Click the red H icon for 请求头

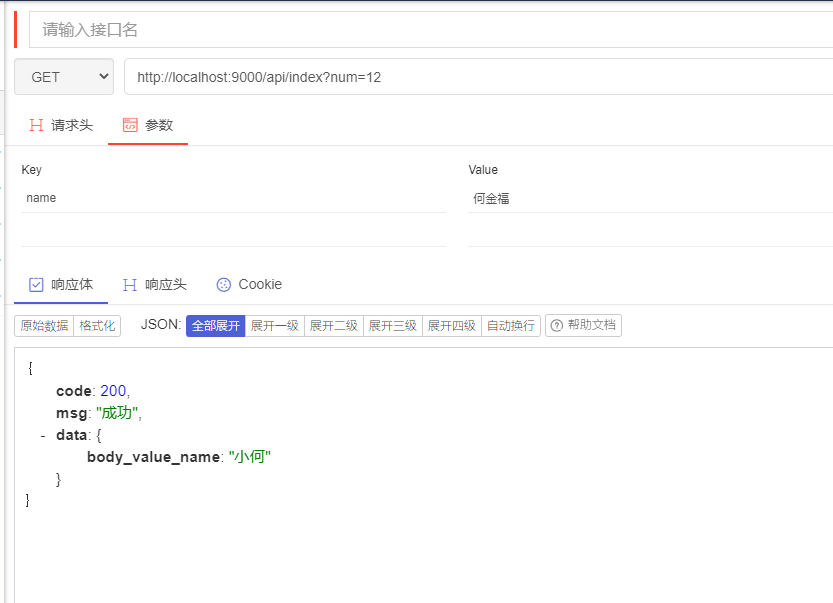(36, 125)
